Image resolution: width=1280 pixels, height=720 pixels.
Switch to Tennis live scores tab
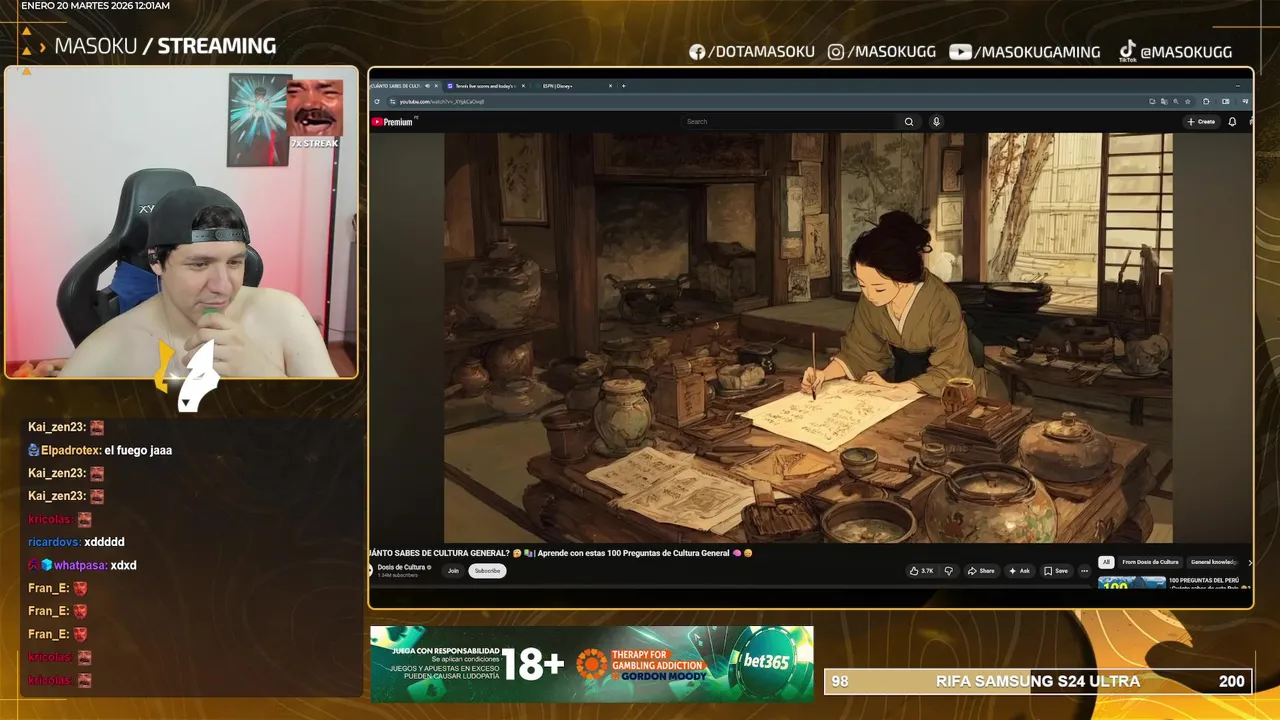pyautogui.click(x=483, y=86)
